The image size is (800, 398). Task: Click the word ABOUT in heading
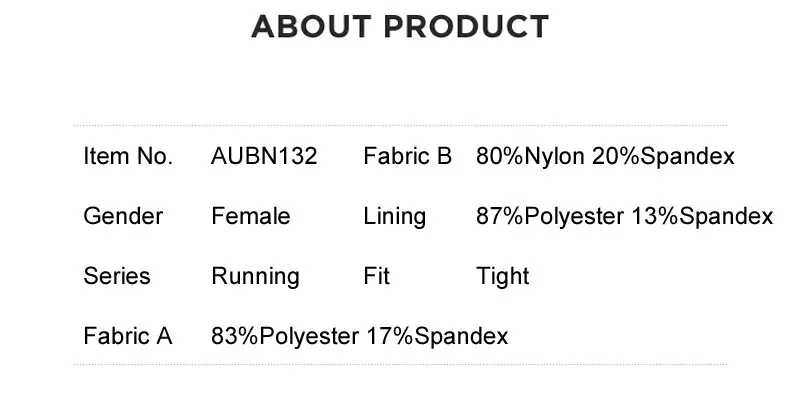coord(311,27)
